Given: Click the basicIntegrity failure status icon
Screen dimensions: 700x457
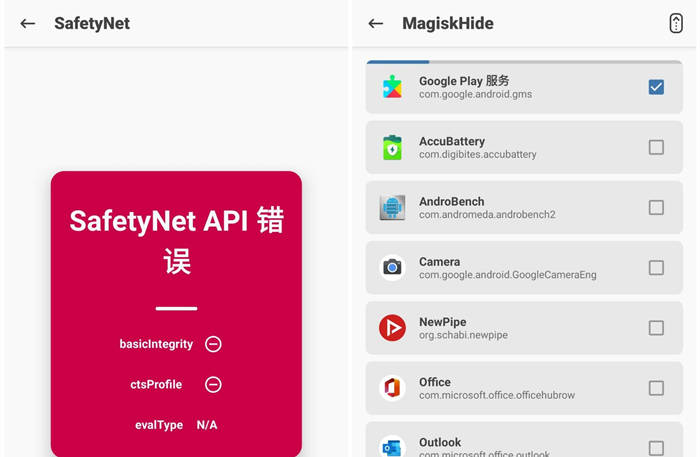Looking at the screenshot, I should [213, 344].
